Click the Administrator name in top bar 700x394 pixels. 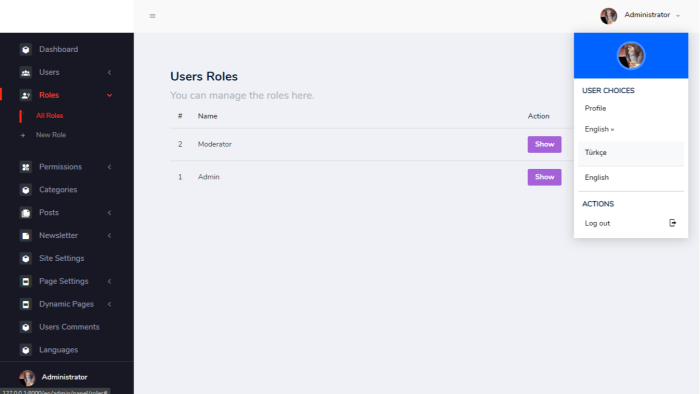pyautogui.click(x=647, y=15)
